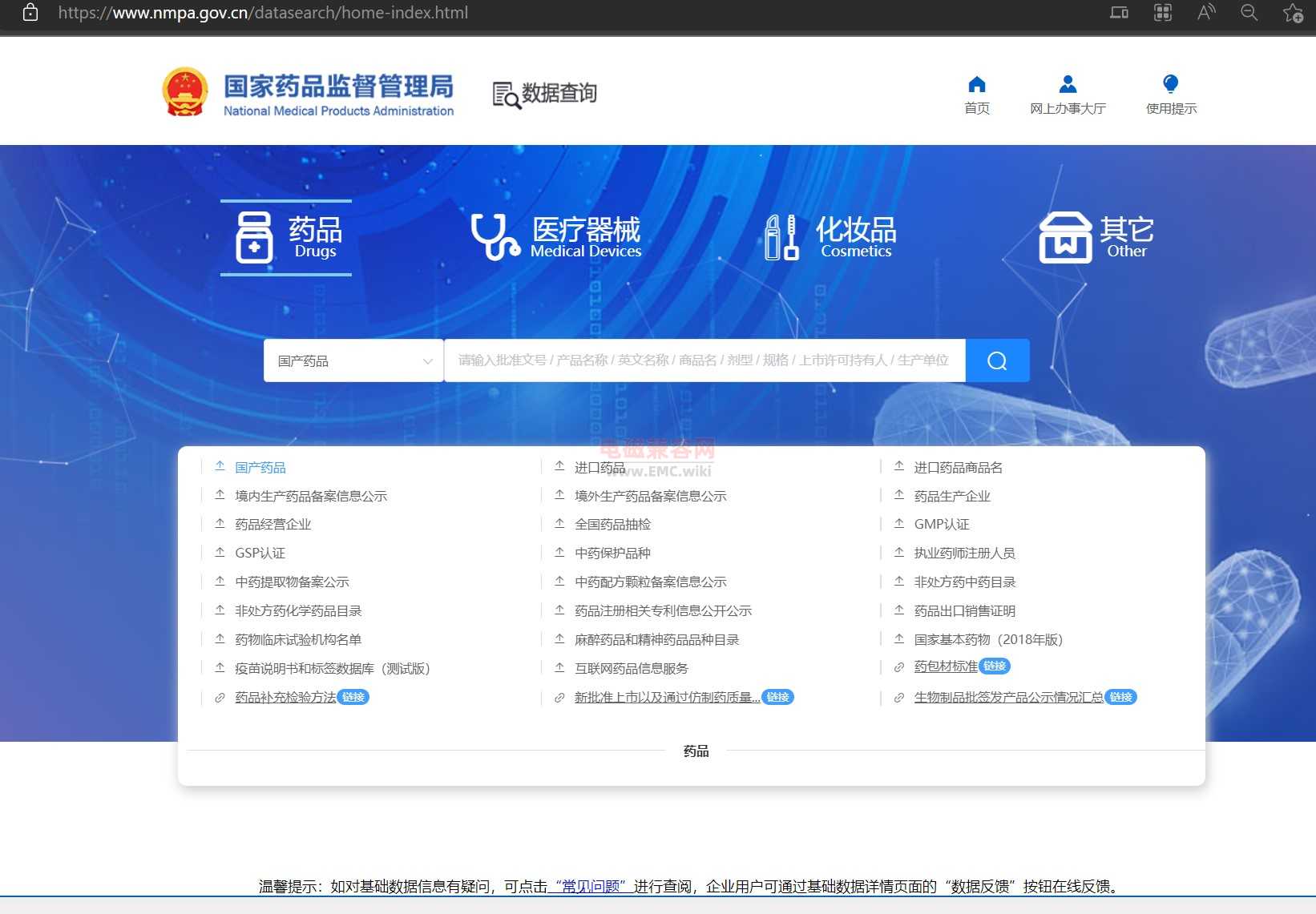Viewport: 1316px width, 914px height.
Task: Open the 网上办事大厅 navigation item
Action: pos(1068,95)
